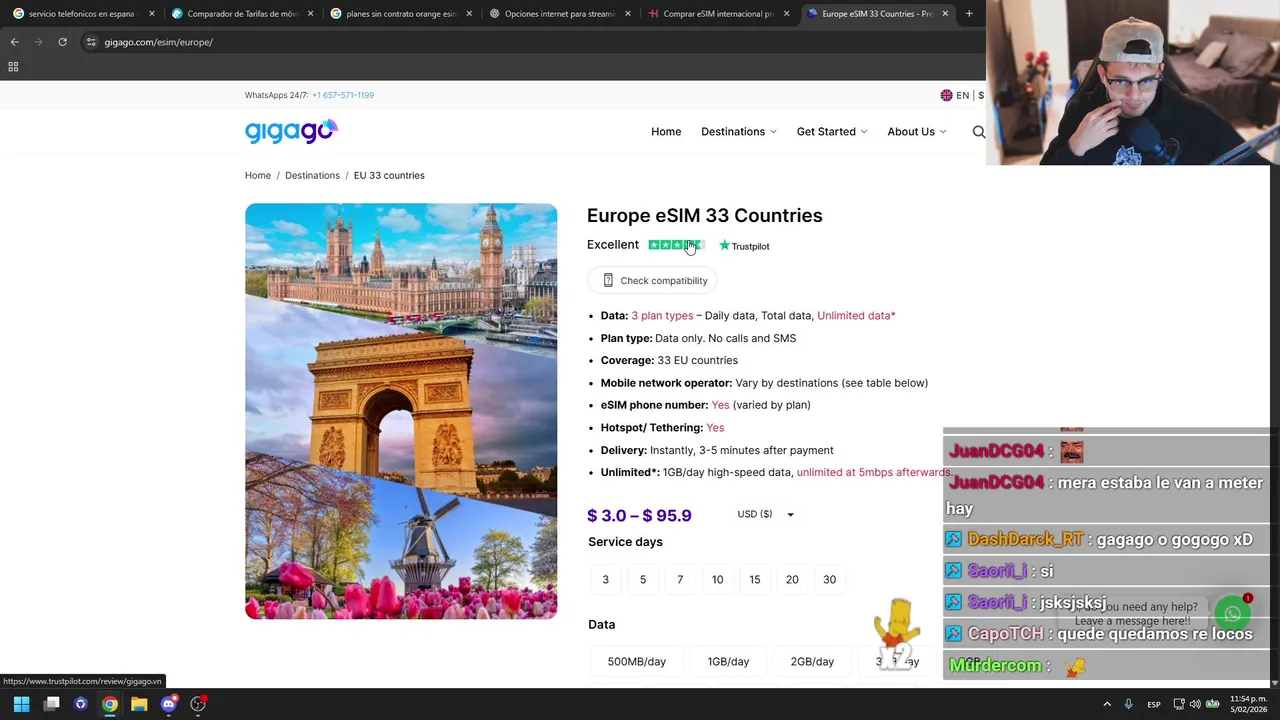Image resolution: width=1280 pixels, height=720 pixels.
Task: Open the Windows Start menu
Action: tap(21, 704)
